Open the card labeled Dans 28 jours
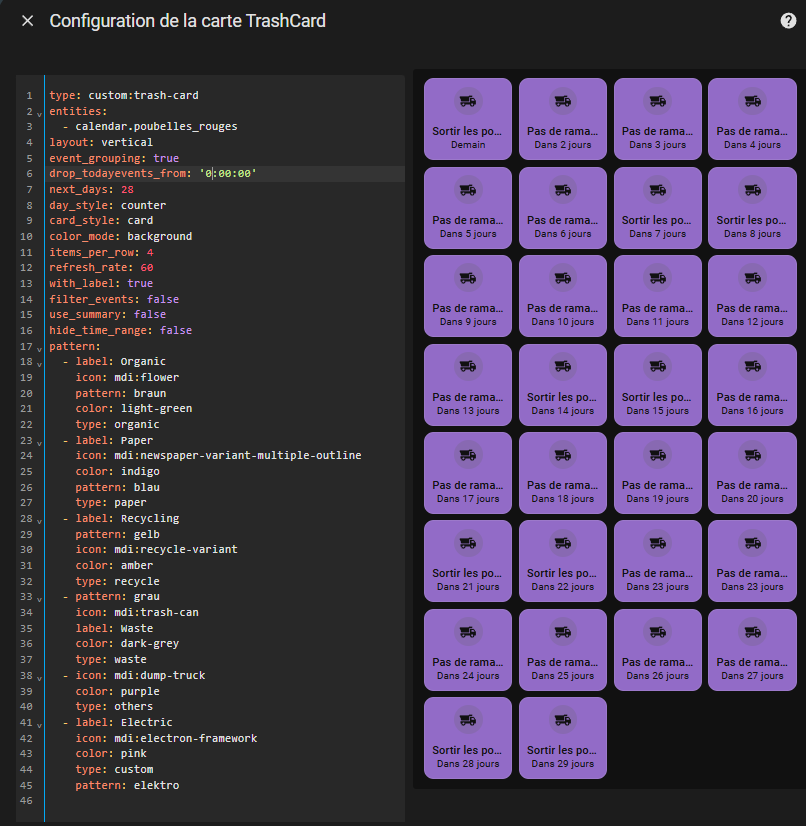 pyautogui.click(x=468, y=738)
